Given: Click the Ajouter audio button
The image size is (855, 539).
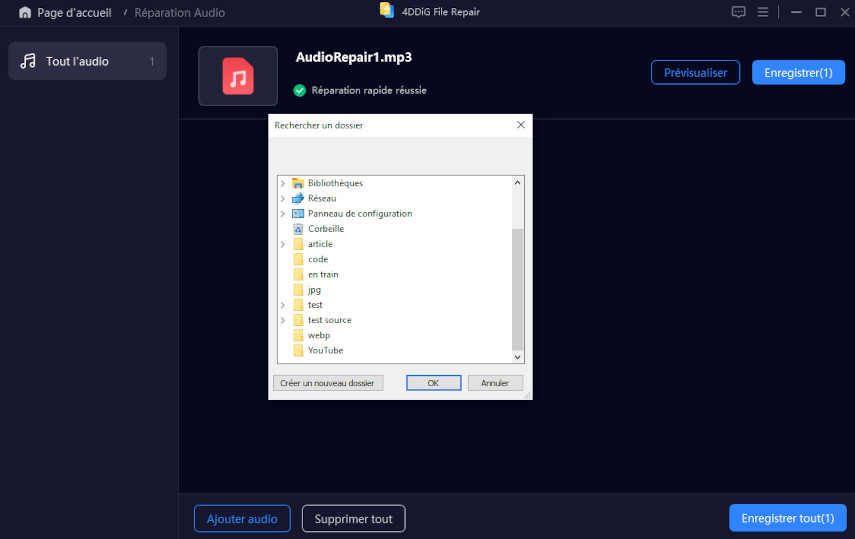Looking at the screenshot, I should pyautogui.click(x=242, y=519).
